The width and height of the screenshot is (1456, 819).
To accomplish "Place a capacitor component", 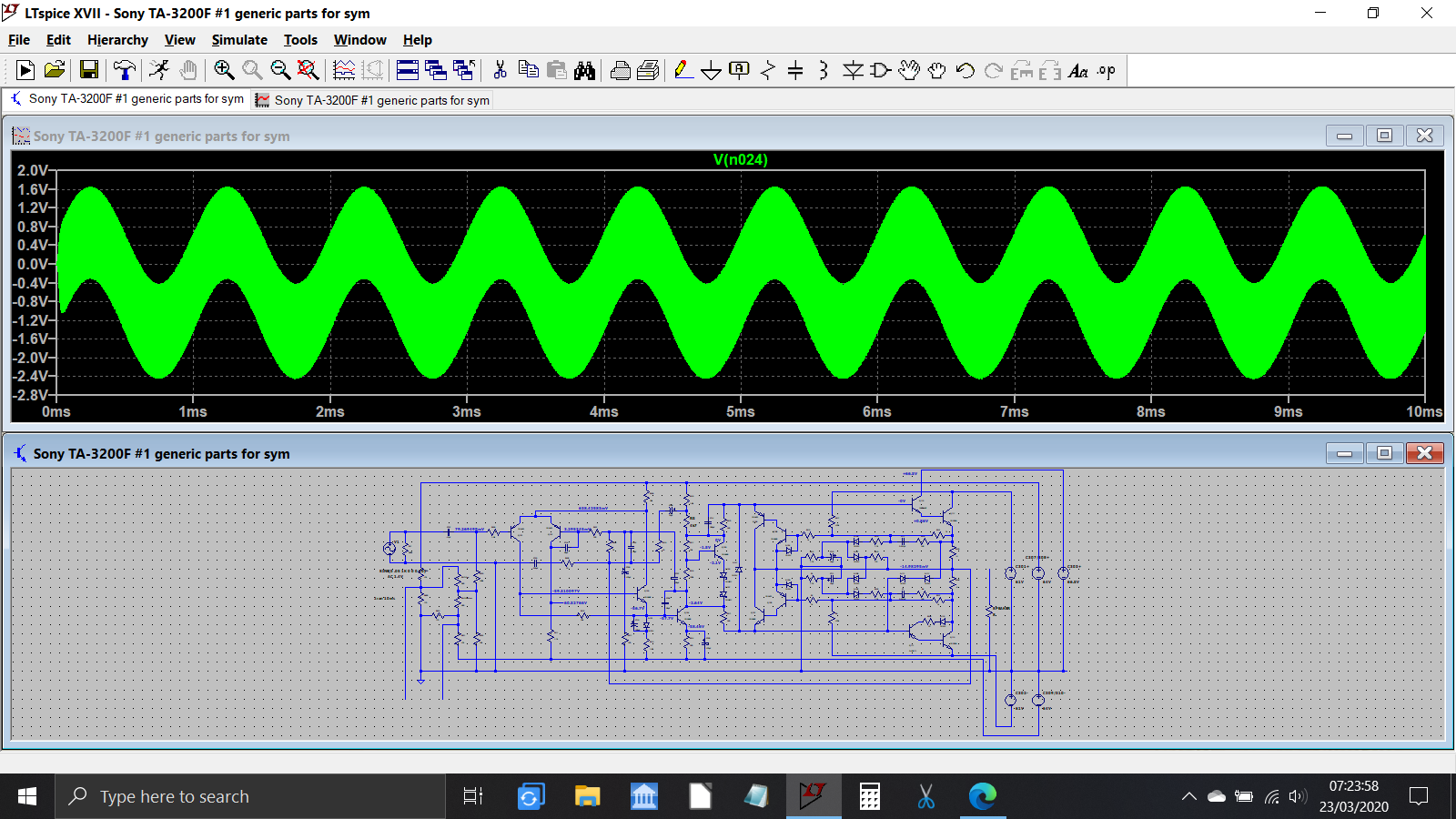I will [x=795, y=70].
